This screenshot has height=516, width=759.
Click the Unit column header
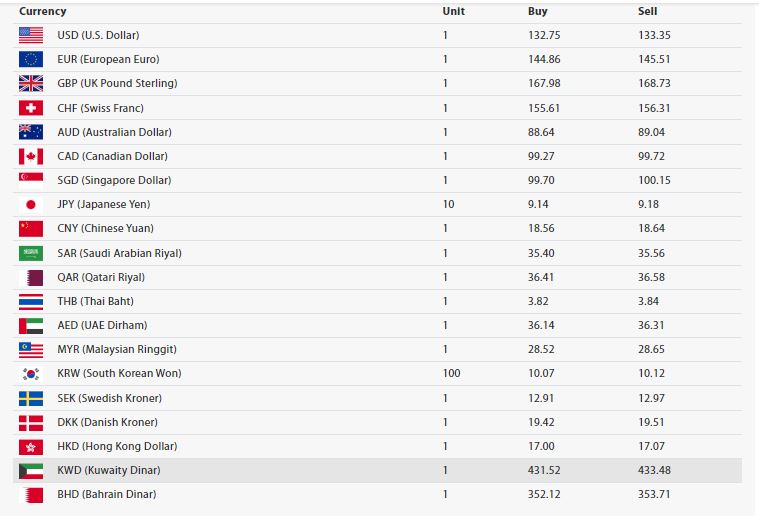453,11
